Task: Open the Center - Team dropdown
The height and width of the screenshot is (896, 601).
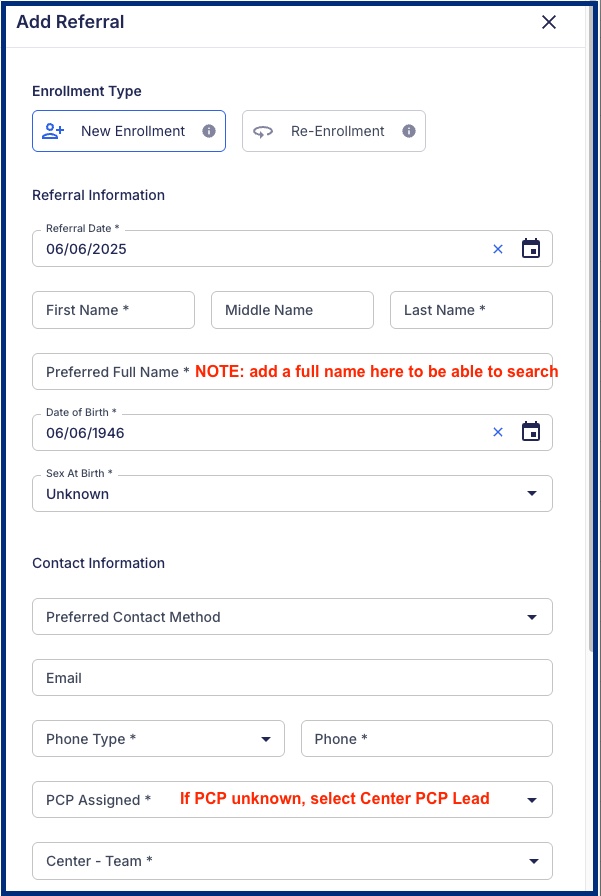Action: coord(293,861)
